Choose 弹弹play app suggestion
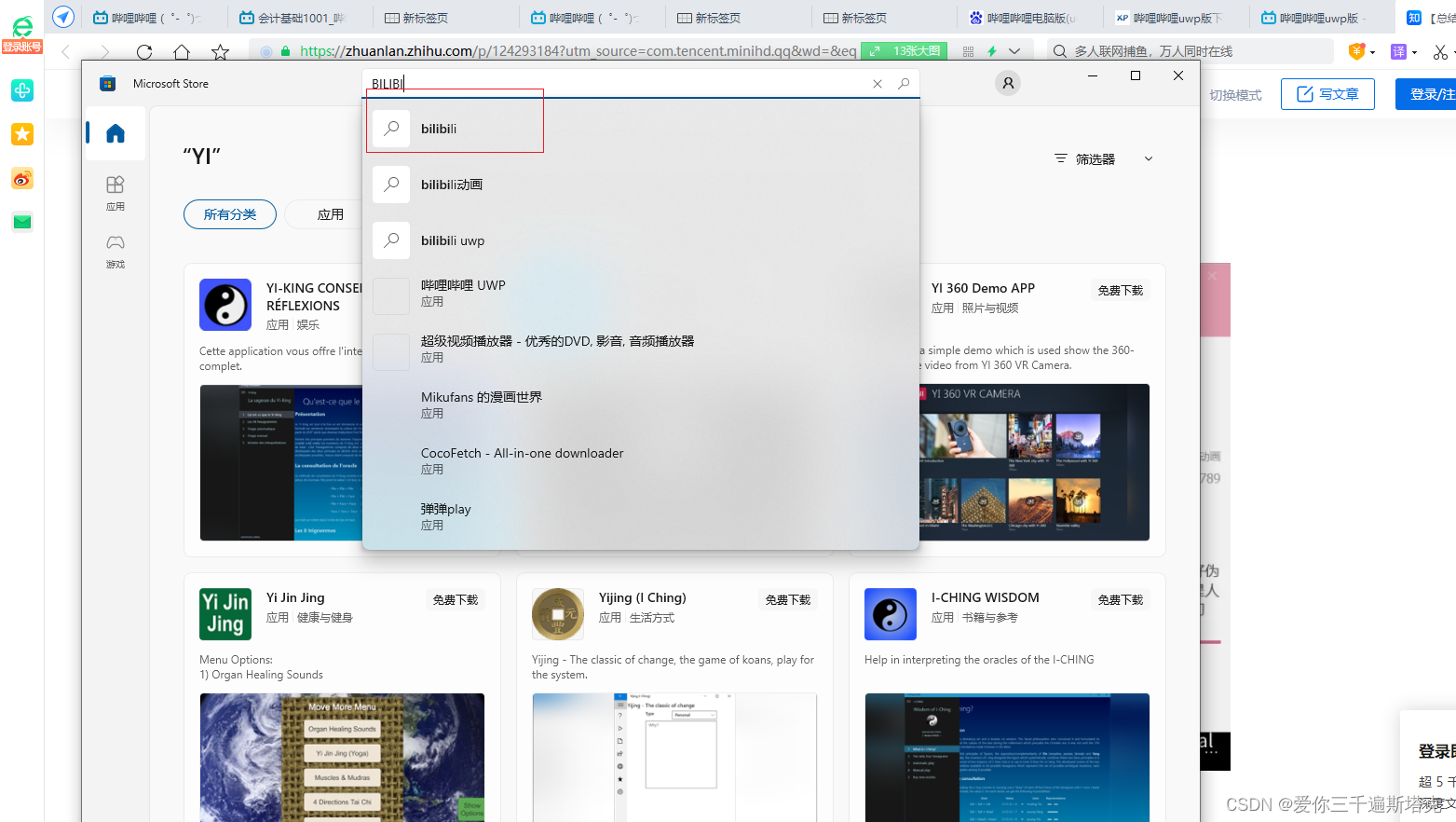The image size is (1456, 822). (x=641, y=517)
